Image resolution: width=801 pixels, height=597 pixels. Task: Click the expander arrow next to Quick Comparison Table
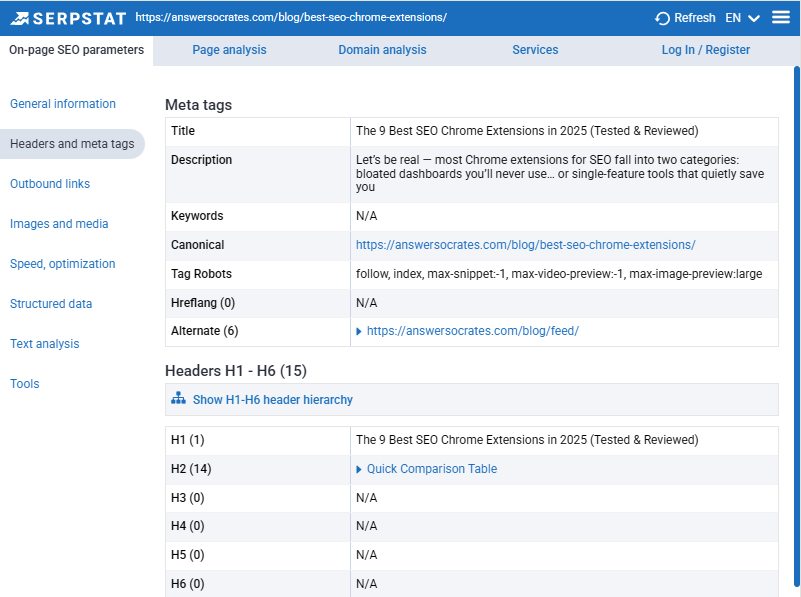[361, 468]
